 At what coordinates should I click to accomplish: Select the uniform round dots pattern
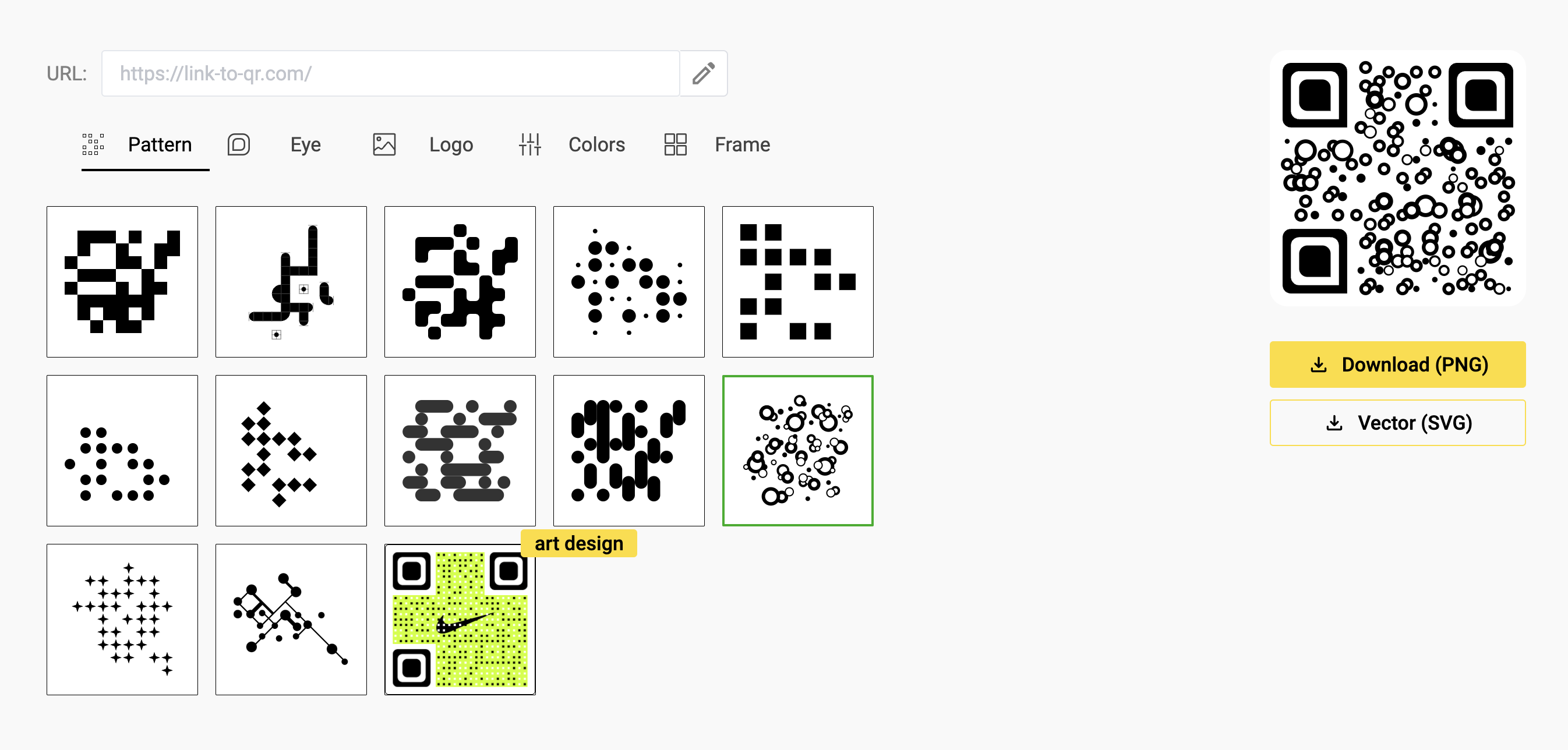click(x=122, y=451)
